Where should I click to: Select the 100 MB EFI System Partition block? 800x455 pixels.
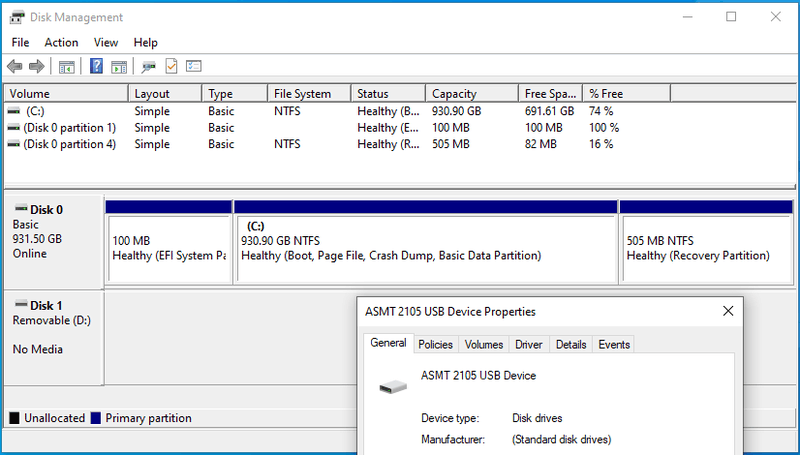(168, 242)
